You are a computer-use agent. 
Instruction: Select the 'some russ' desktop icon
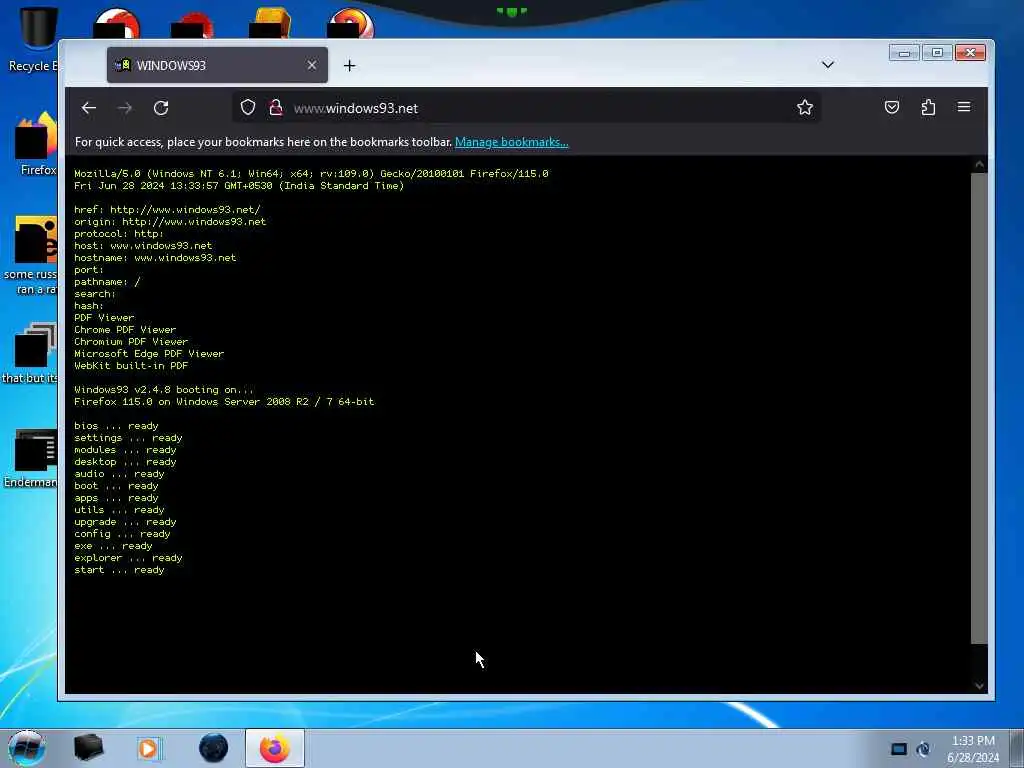pyautogui.click(x=31, y=256)
